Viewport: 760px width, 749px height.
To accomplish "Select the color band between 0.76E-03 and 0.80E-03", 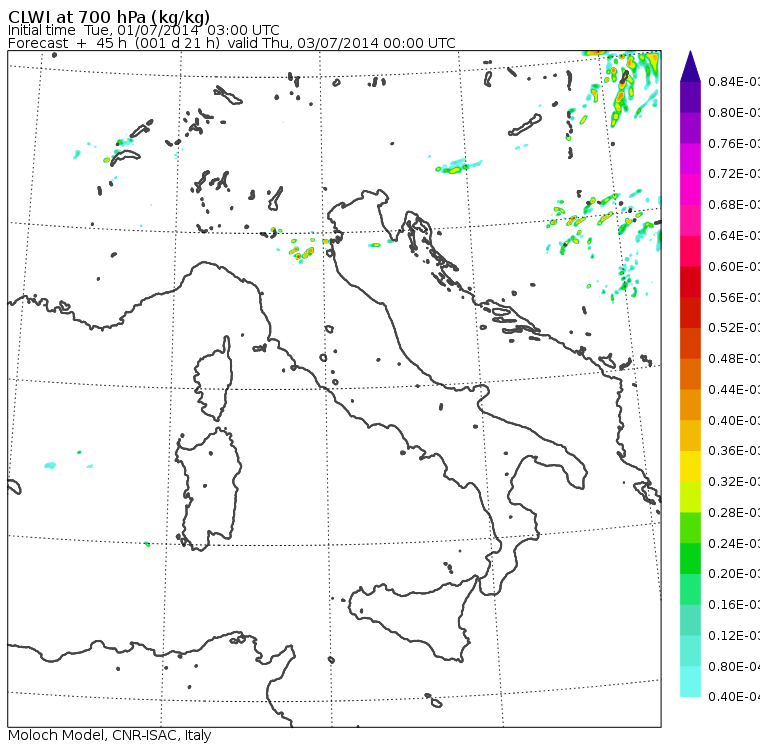I will [x=690, y=128].
